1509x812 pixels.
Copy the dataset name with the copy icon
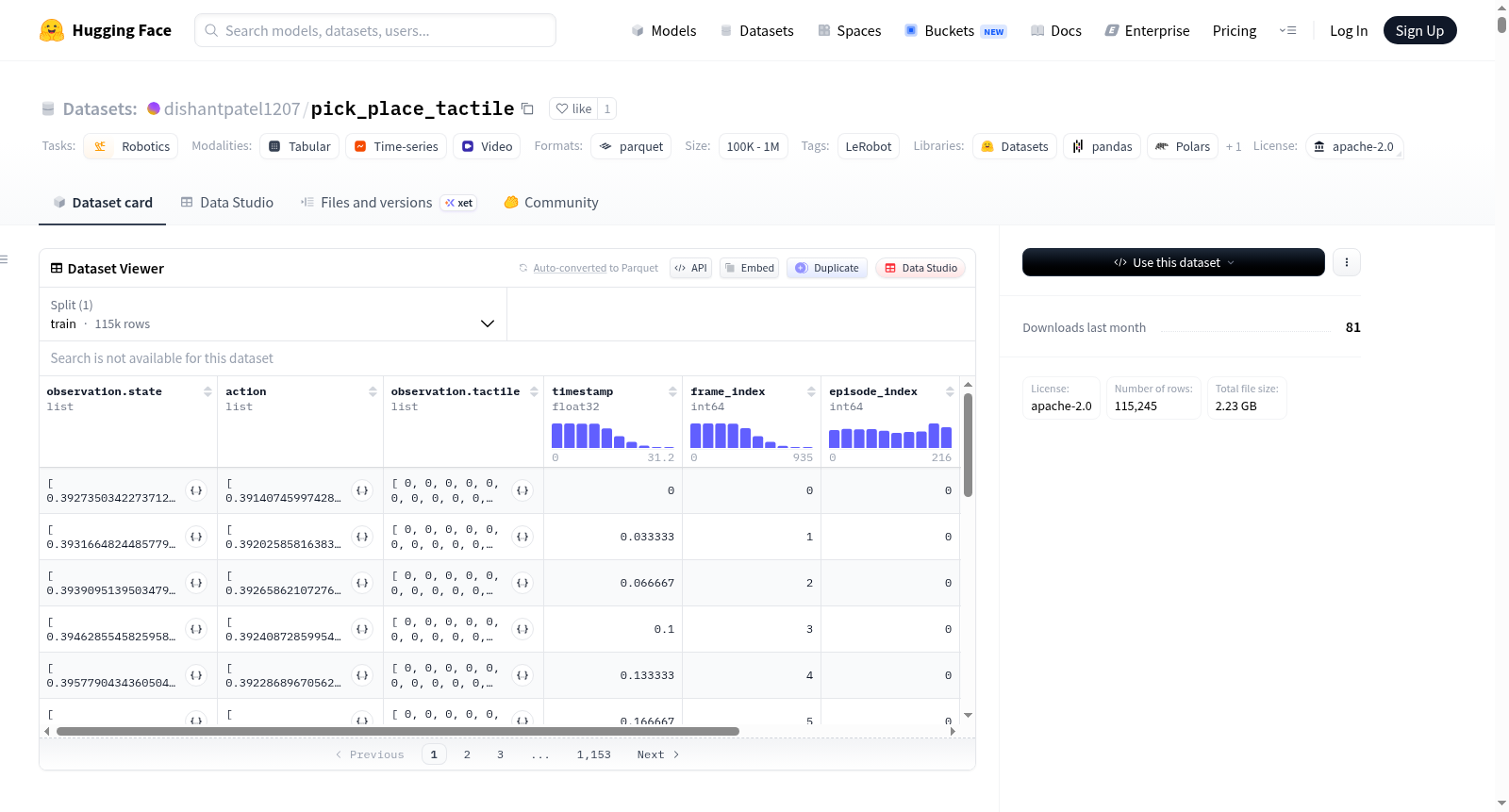click(528, 108)
